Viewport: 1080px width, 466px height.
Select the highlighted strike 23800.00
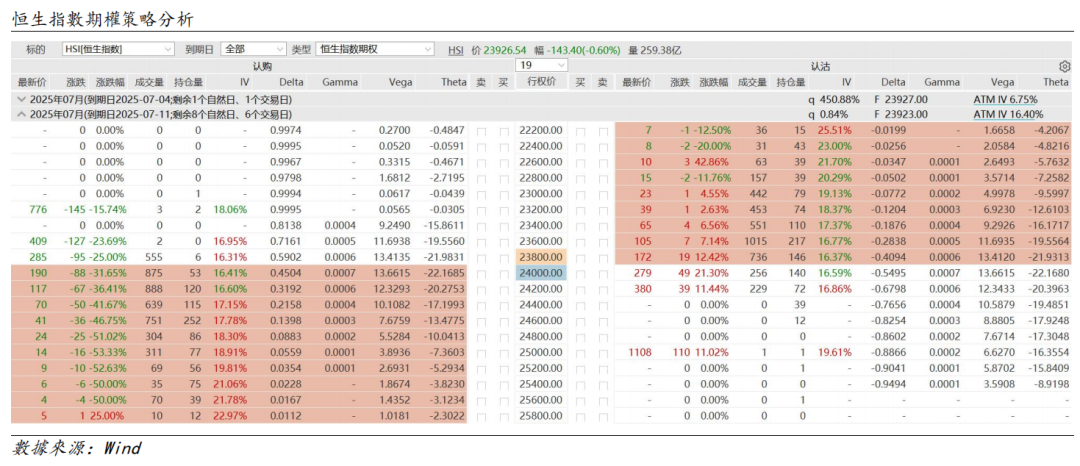click(541, 257)
